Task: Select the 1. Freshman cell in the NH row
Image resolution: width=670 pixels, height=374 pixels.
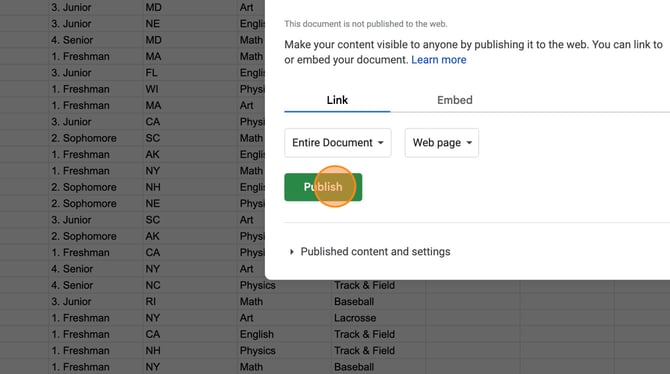Action: 96,350
